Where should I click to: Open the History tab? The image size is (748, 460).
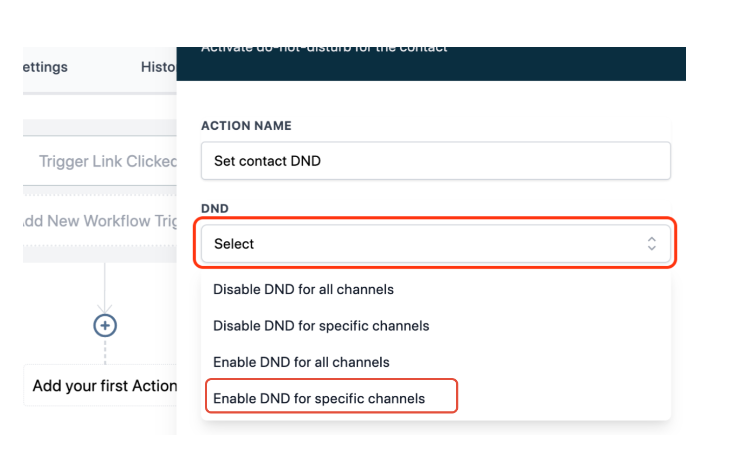(158, 67)
